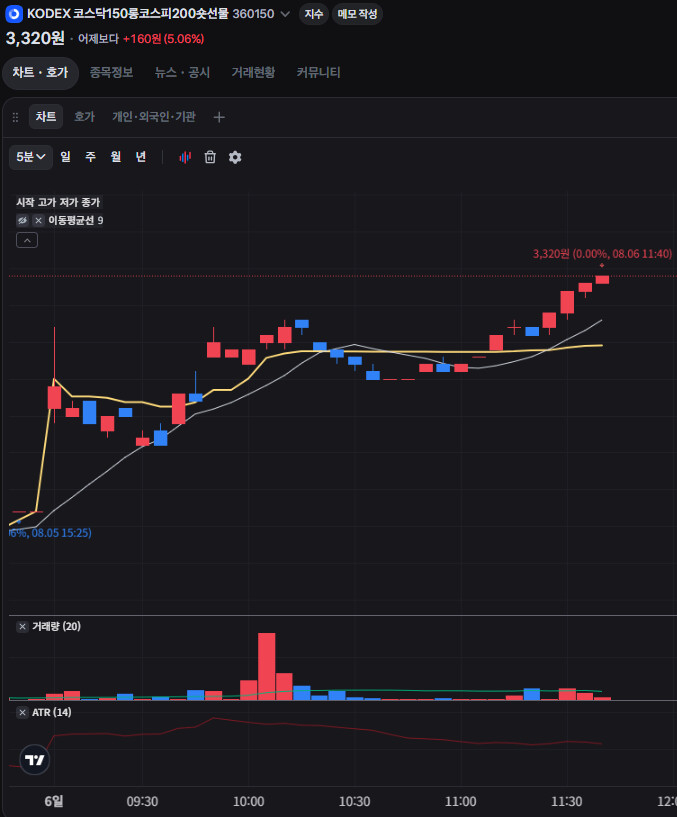Toggle moving average visibility eye icon
The image size is (677, 817).
point(22,220)
